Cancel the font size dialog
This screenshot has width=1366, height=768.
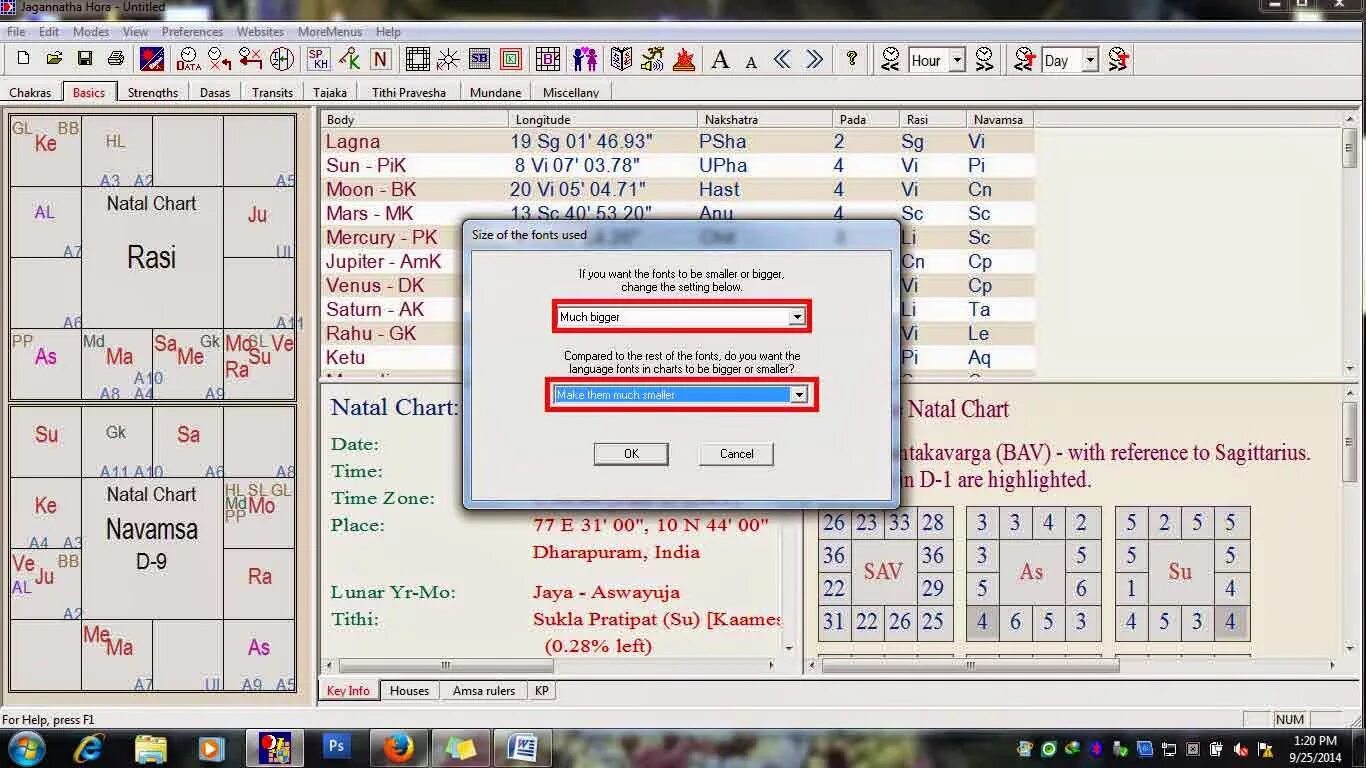(x=737, y=454)
